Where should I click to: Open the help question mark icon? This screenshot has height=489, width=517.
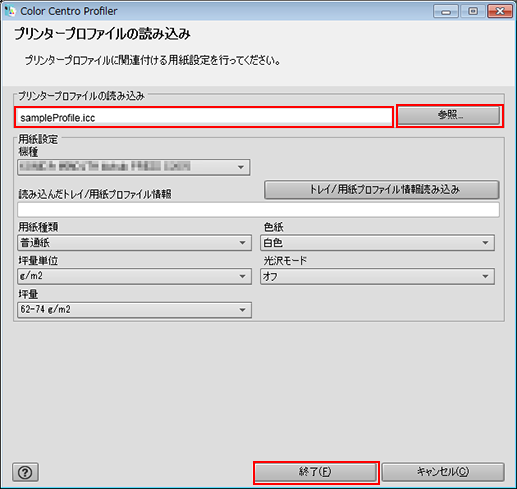click(25, 472)
